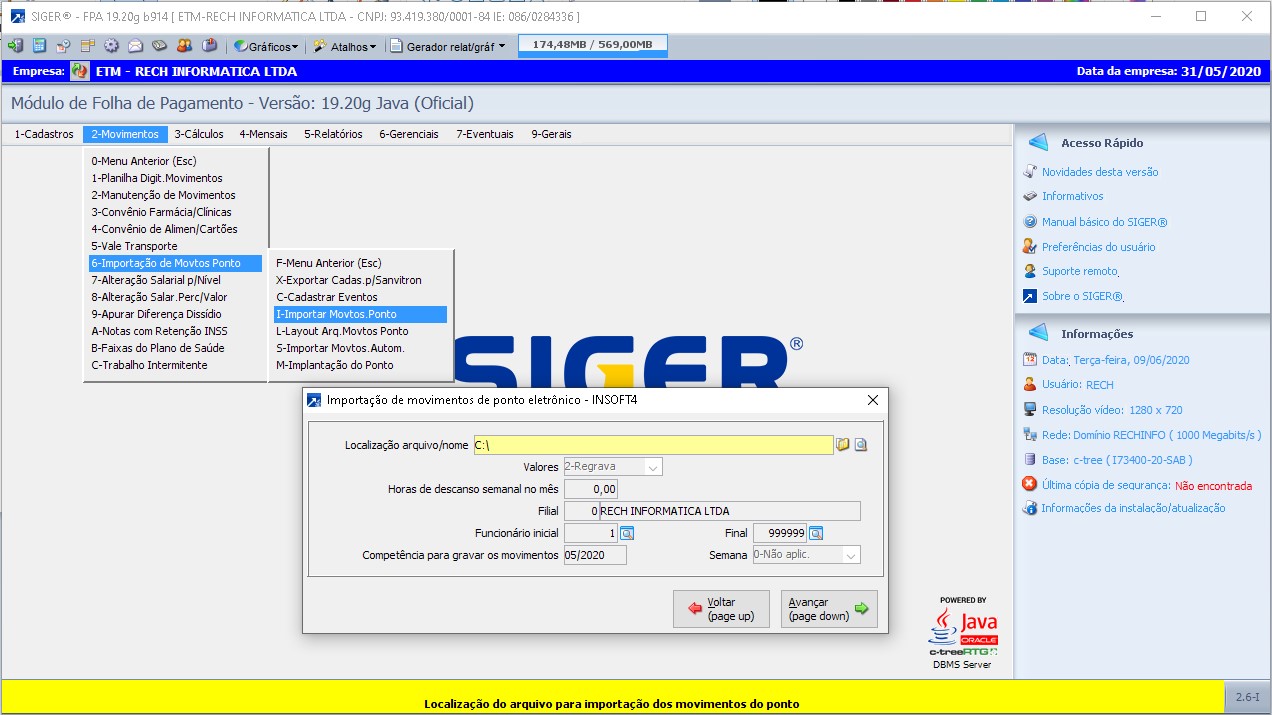Select M-Implantação do Ponto

(x=360, y=365)
